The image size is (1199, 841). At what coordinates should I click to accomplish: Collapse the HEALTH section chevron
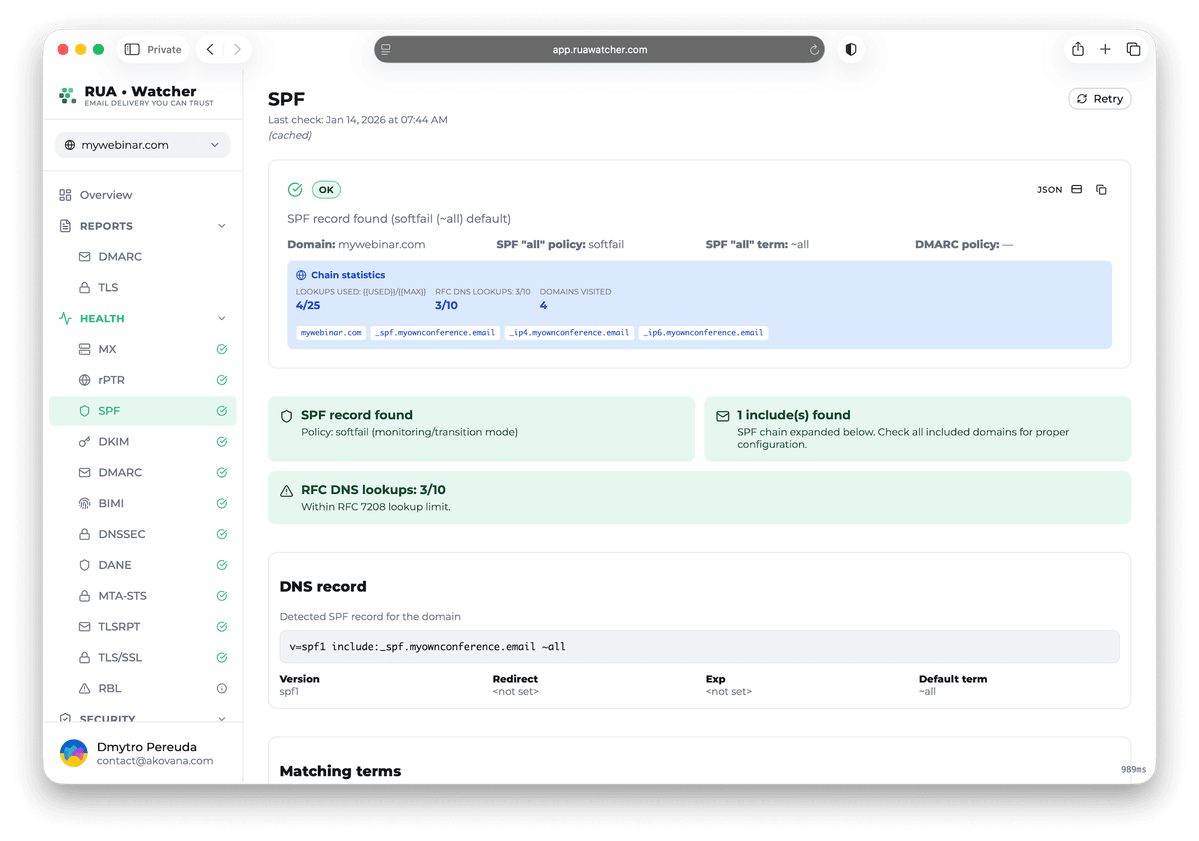[221, 318]
